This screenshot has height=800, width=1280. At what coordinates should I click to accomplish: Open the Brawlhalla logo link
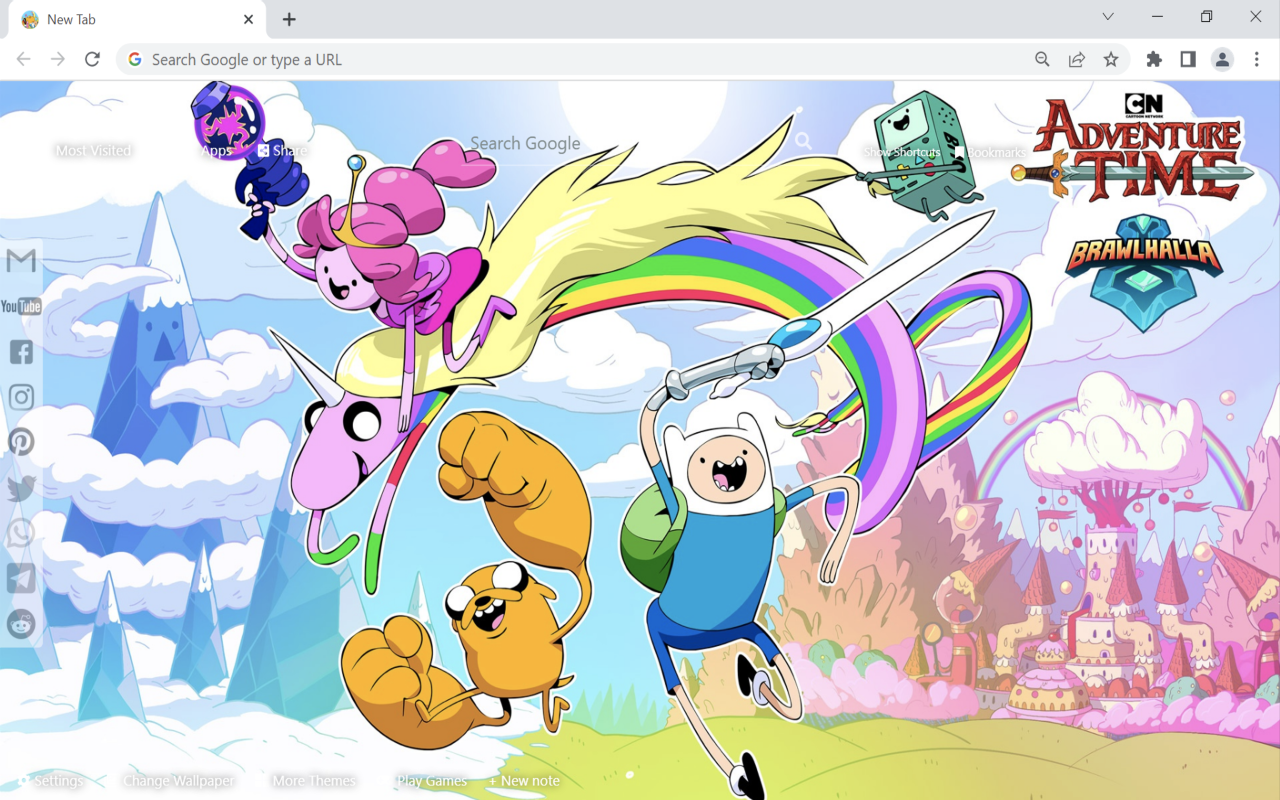click(x=1143, y=273)
